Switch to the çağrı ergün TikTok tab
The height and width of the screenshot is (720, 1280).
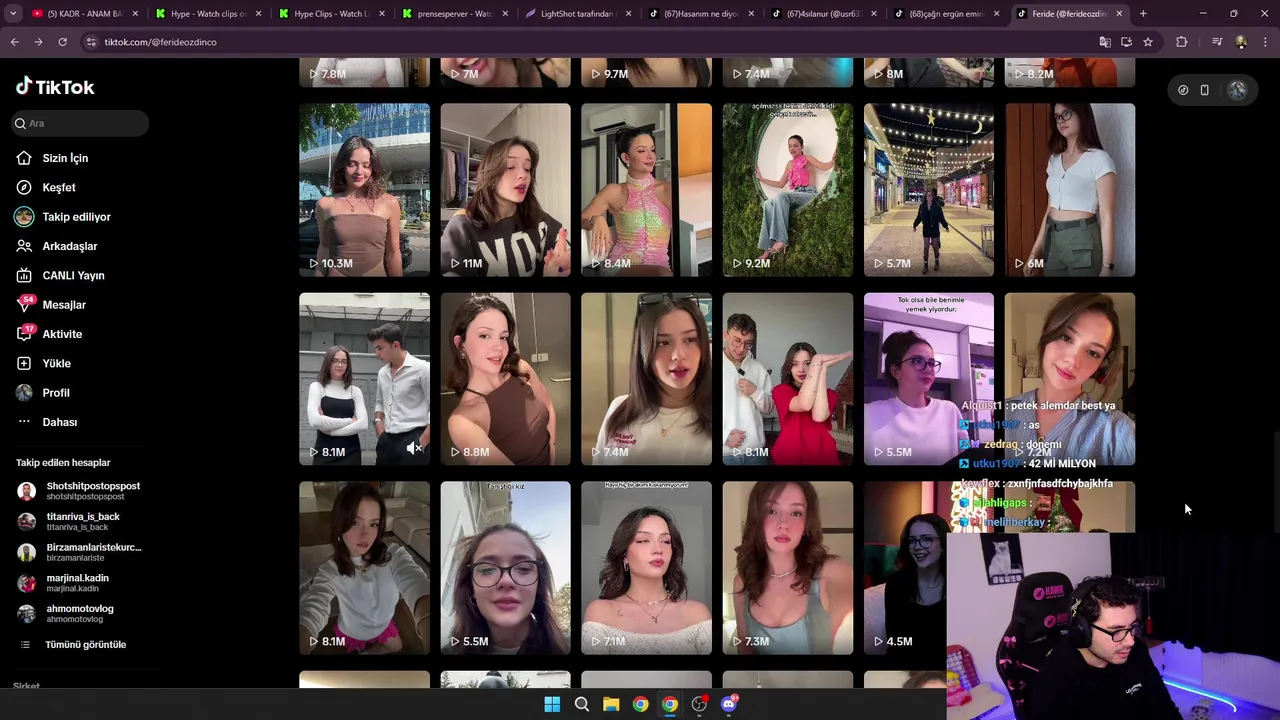(x=945, y=14)
